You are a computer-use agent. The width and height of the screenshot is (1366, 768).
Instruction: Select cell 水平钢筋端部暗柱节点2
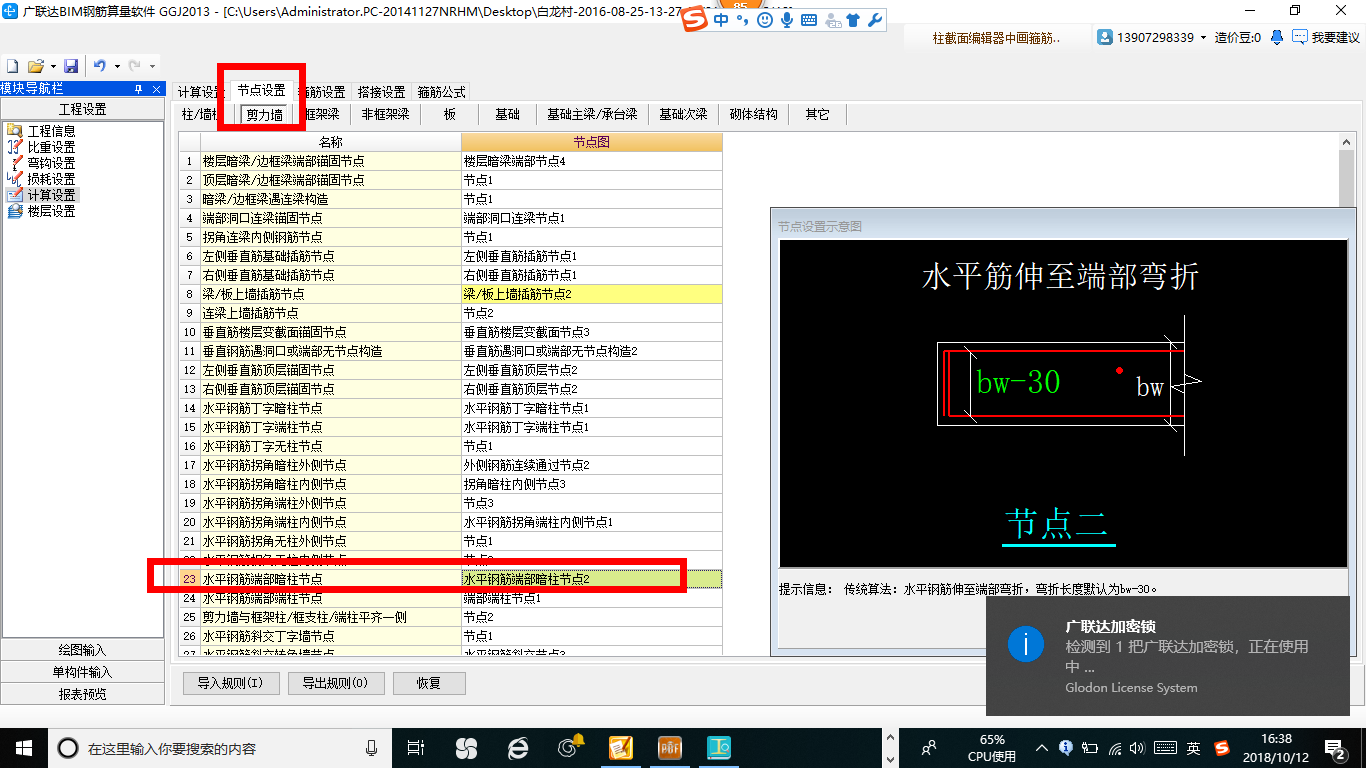[591, 579]
